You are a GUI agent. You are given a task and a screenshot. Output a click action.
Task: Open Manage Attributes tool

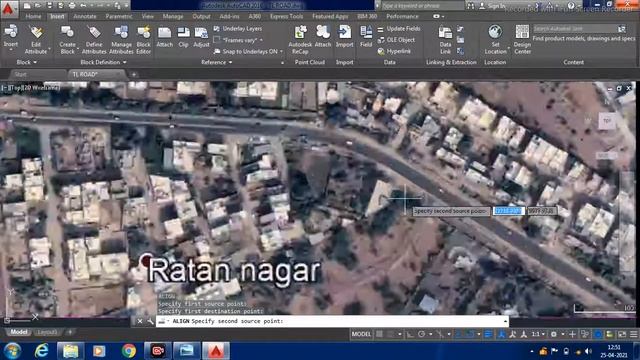point(121,40)
